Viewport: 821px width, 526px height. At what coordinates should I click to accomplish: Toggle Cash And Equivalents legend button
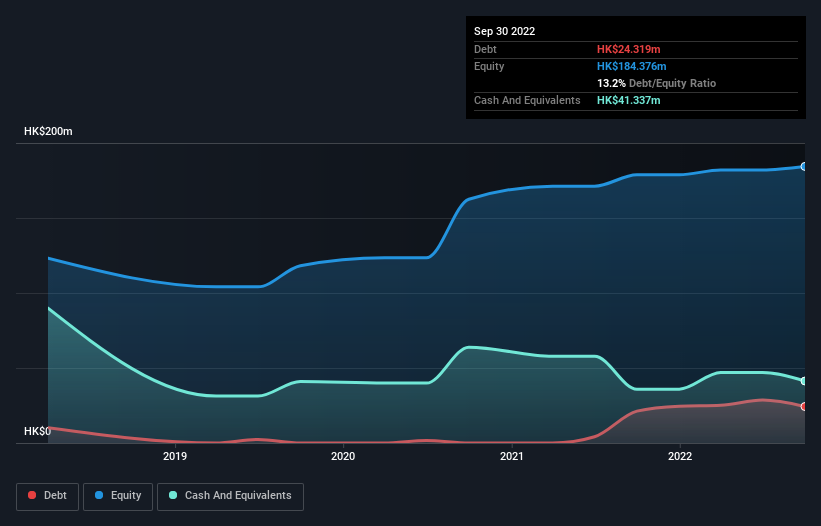[x=230, y=496]
